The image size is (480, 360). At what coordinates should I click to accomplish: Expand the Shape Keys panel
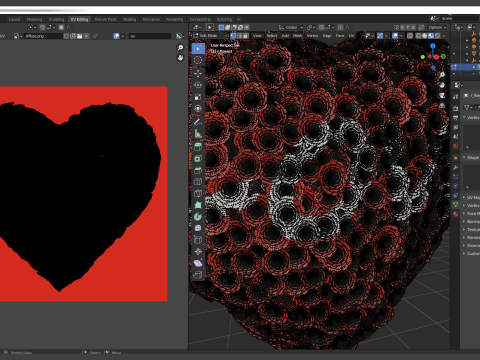(471, 158)
